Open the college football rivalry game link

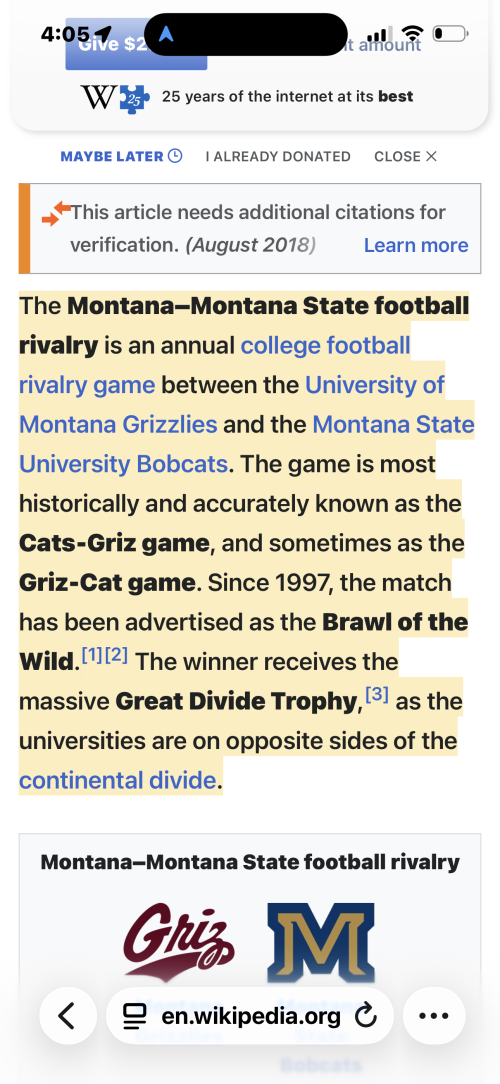pyautogui.click(x=215, y=364)
